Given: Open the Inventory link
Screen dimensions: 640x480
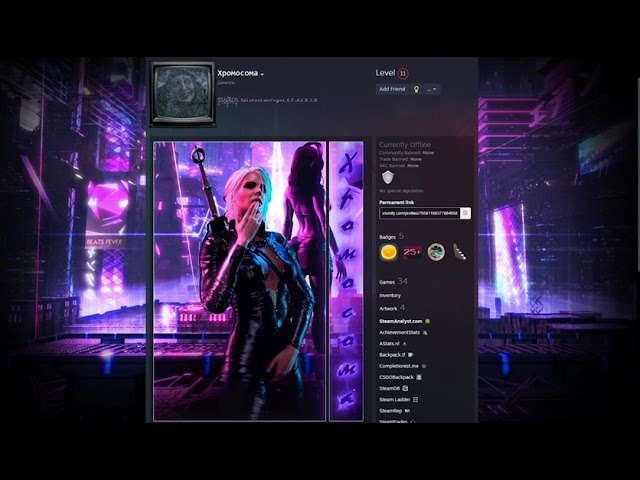Looking at the screenshot, I should point(390,296).
